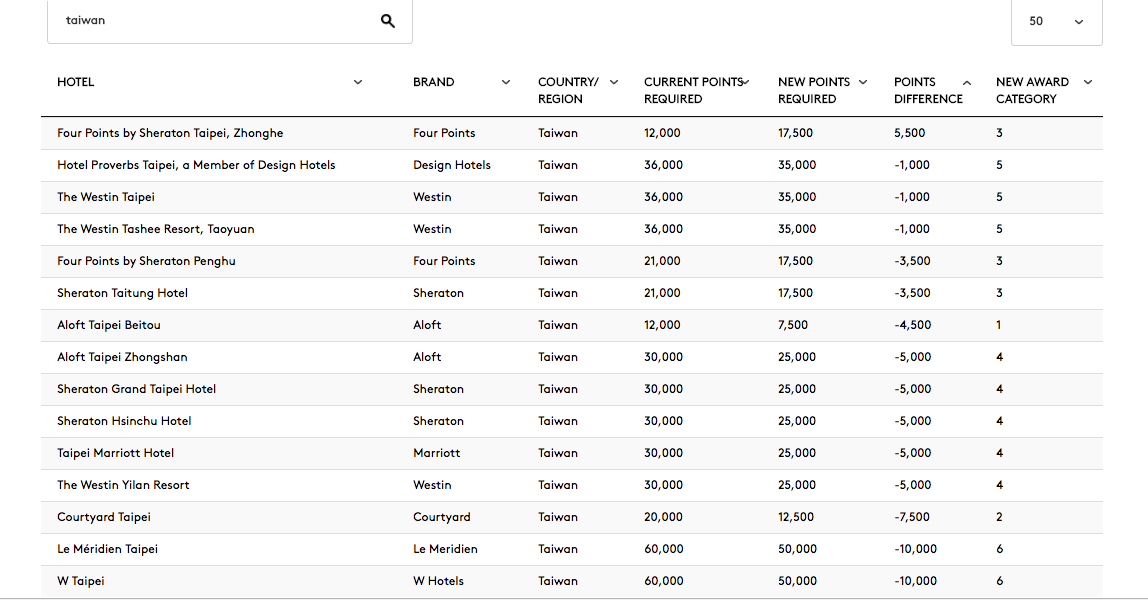Select 'Sheraton Grand Taipei Hotel' name
This screenshot has height=600, width=1148.
[x=137, y=389]
